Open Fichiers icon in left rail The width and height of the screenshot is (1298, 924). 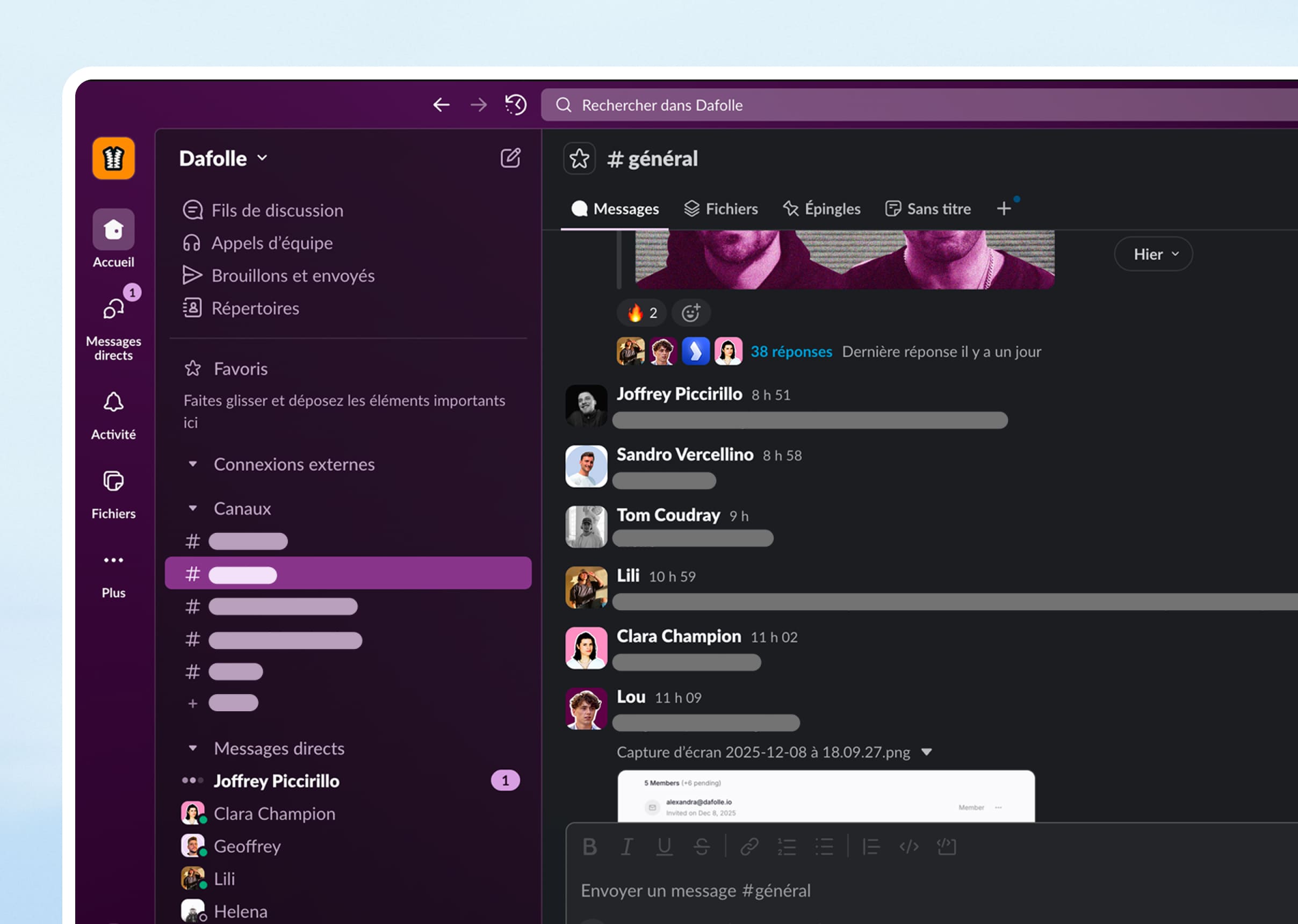113,481
